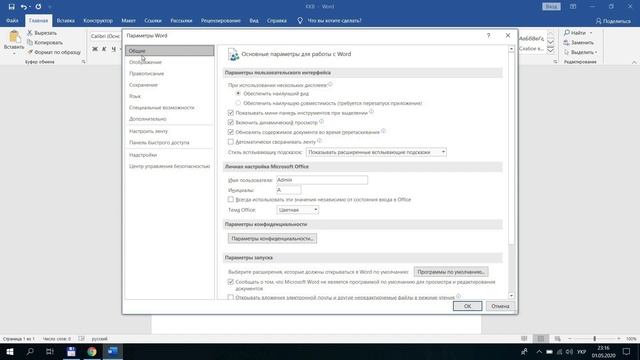
Task: Select 'Отображение' in options sidebar
Action: click(x=169, y=62)
